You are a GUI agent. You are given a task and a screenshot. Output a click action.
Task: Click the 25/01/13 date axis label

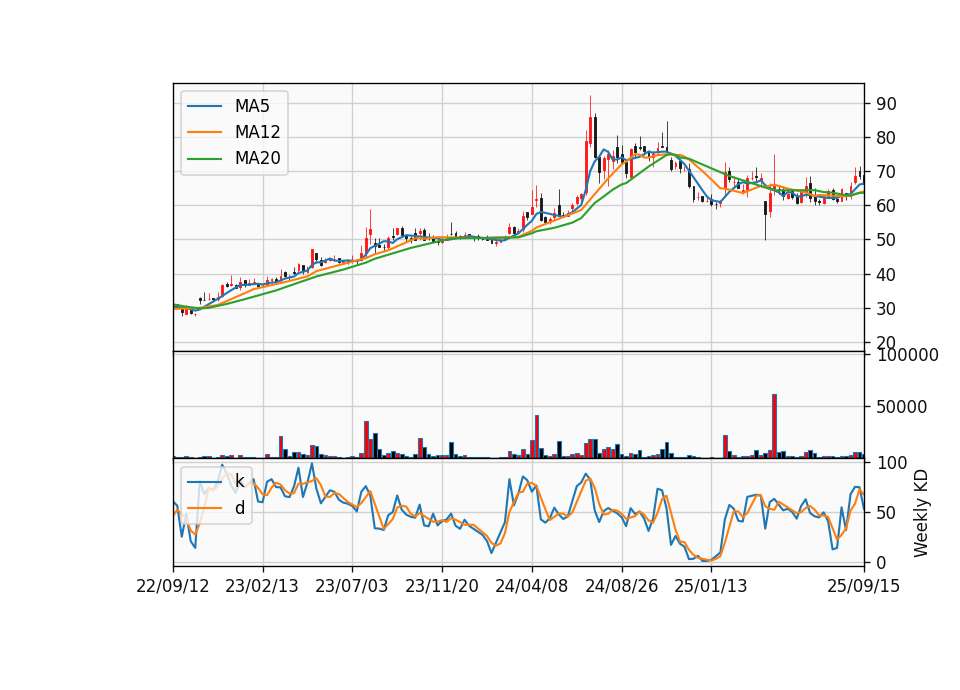pos(711,586)
